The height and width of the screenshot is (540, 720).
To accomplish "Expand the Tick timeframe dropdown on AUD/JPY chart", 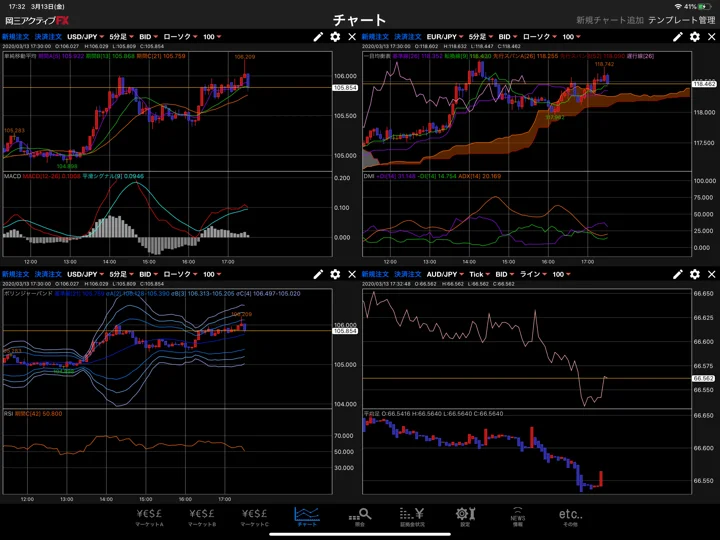I will click(479, 274).
